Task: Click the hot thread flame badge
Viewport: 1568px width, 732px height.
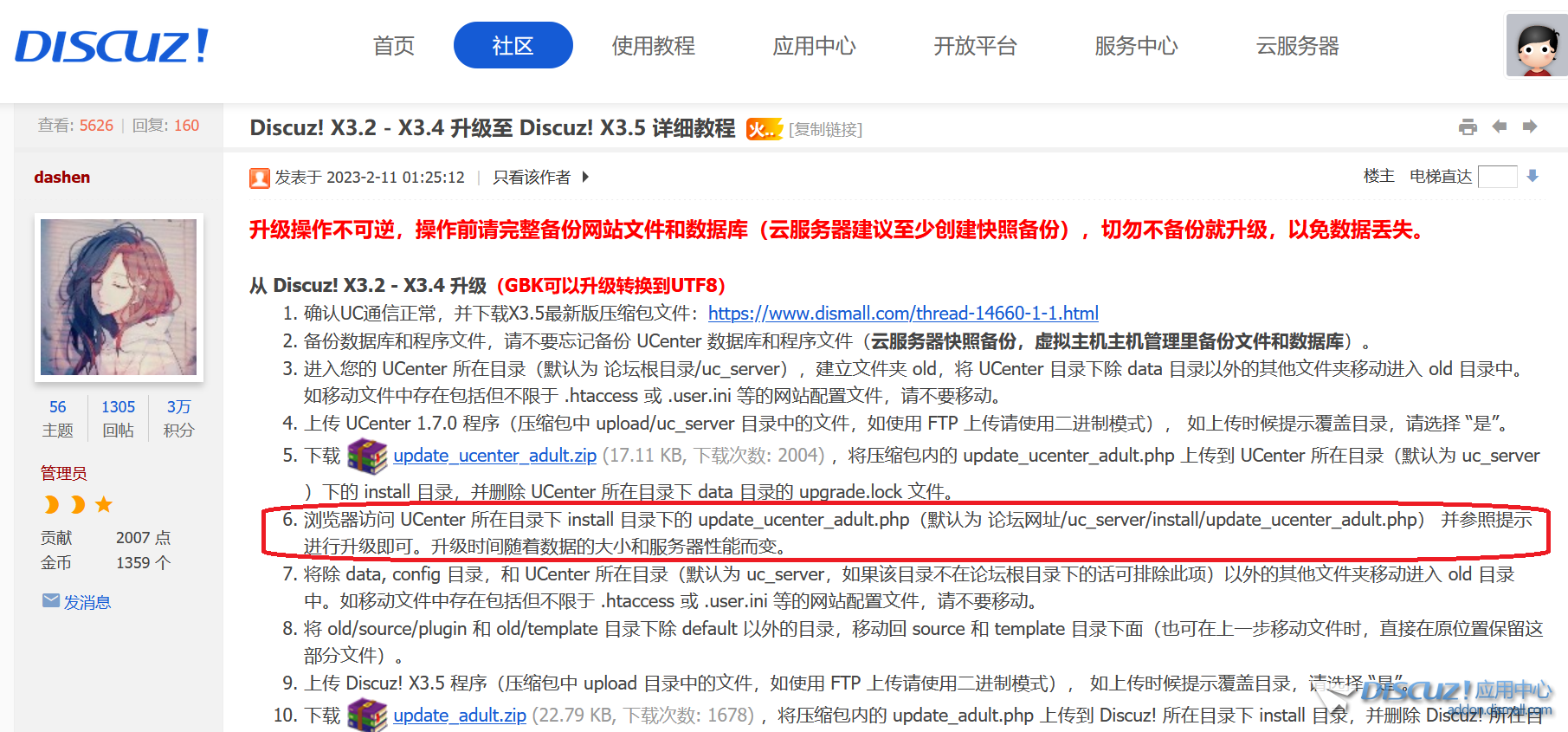Action: pyautogui.click(x=764, y=129)
